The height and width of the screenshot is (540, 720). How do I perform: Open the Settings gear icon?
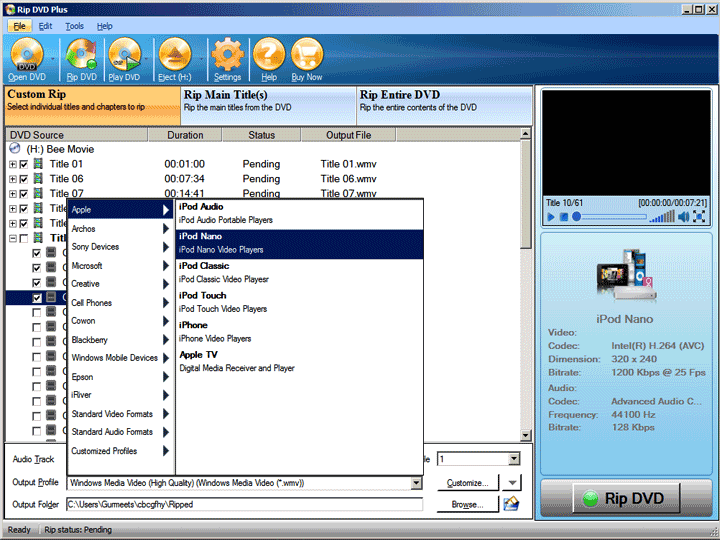pos(227,55)
